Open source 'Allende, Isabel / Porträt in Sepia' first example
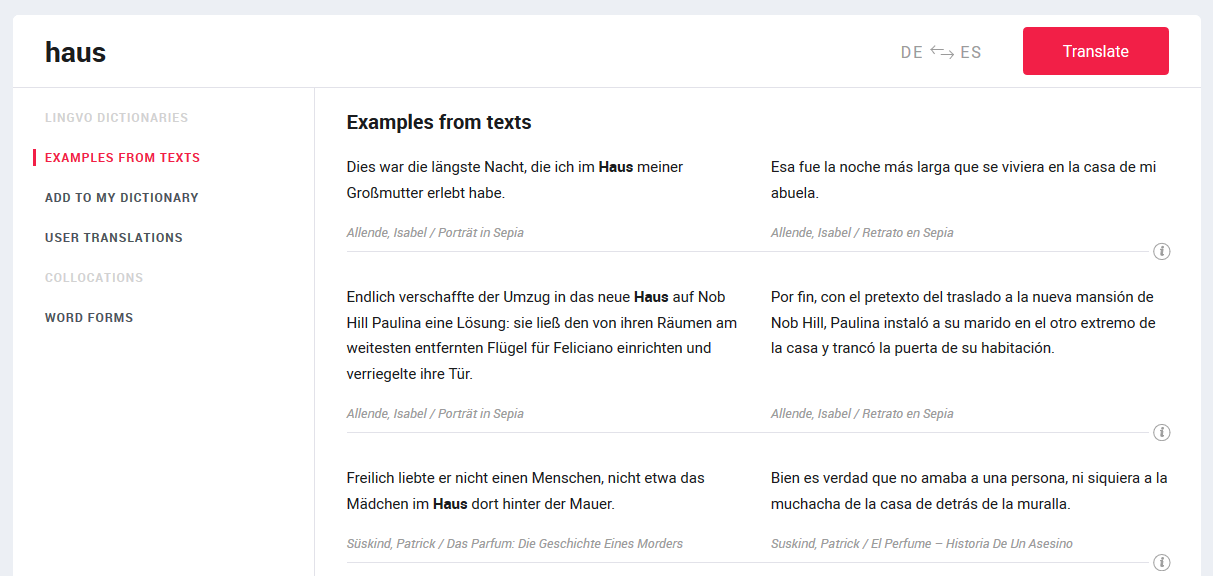This screenshot has height=576, width=1213. 435,233
